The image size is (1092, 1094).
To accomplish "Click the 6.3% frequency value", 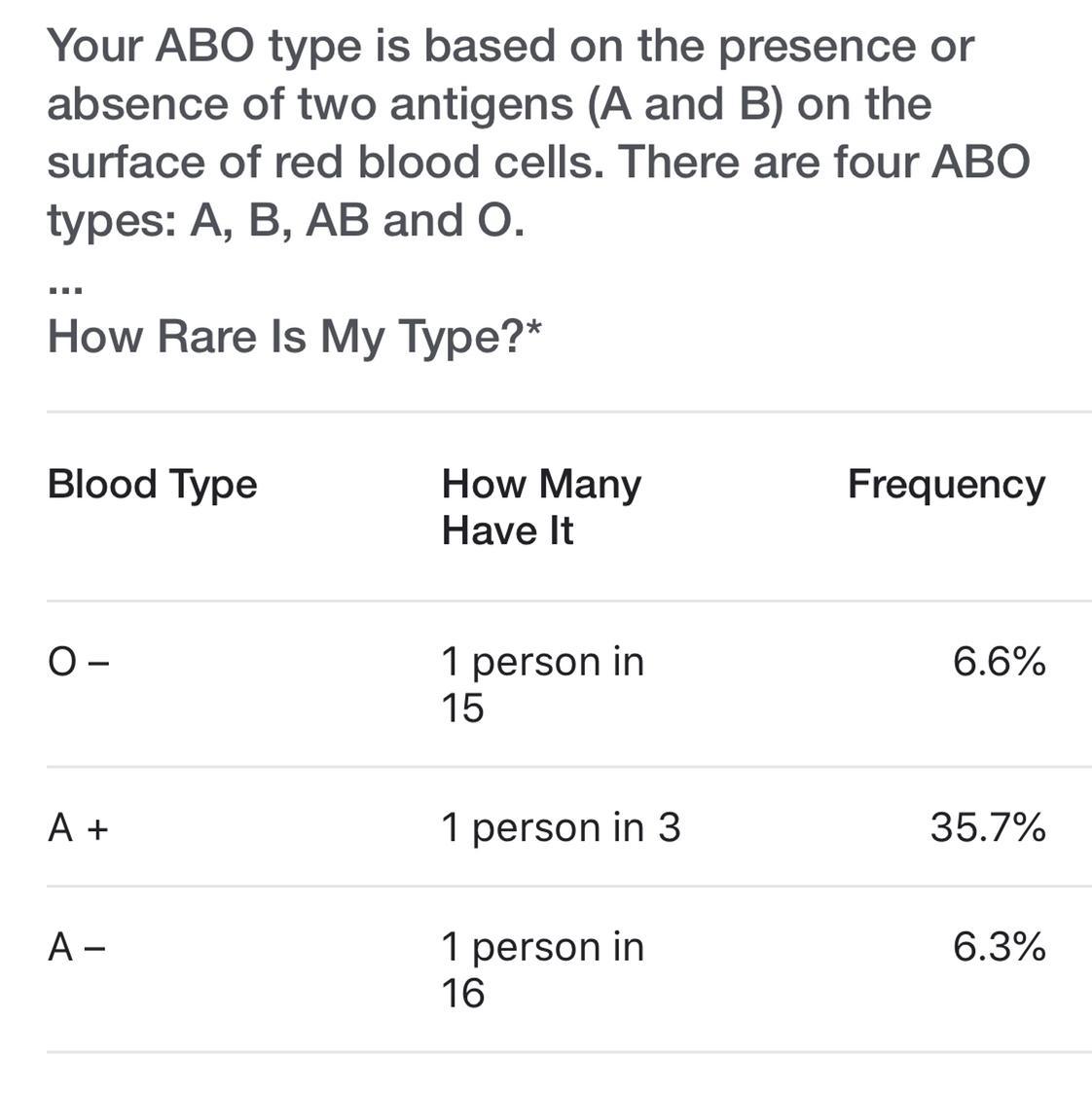I will click(999, 946).
